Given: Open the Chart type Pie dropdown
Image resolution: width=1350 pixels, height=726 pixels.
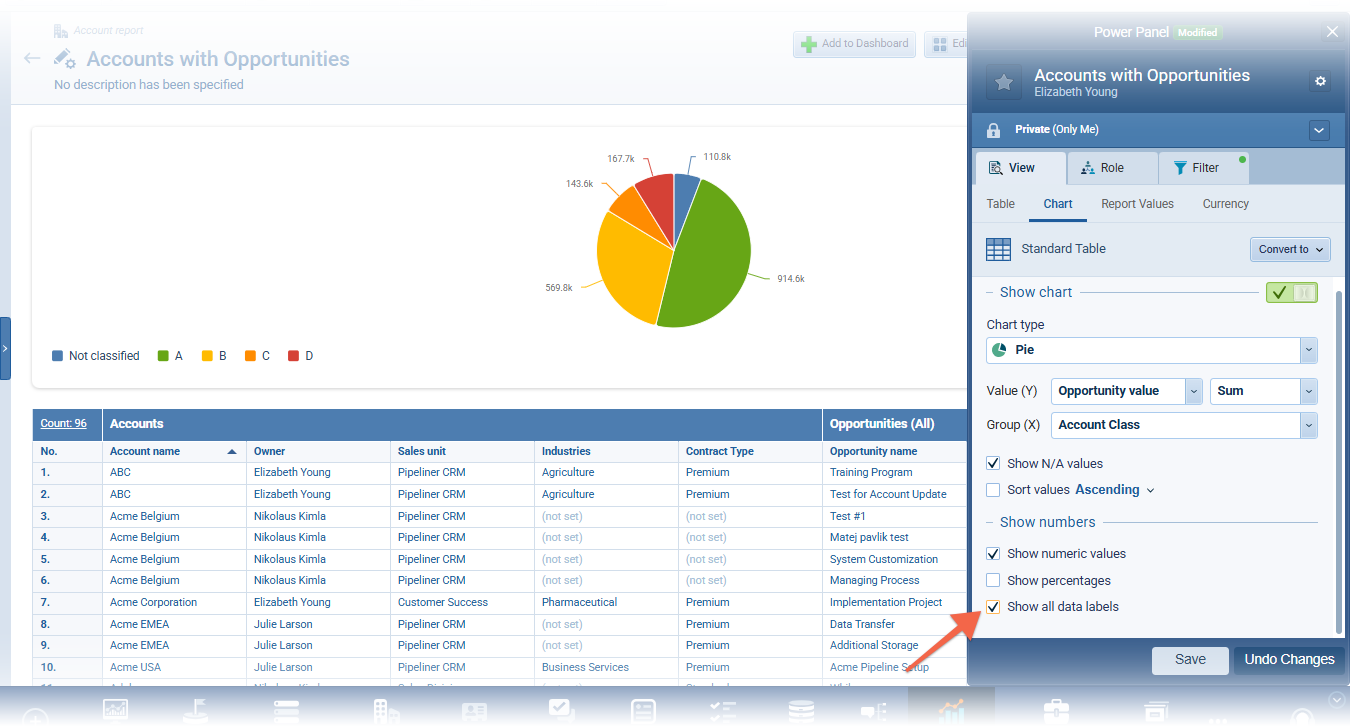Looking at the screenshot, I should coord(1151,350).
